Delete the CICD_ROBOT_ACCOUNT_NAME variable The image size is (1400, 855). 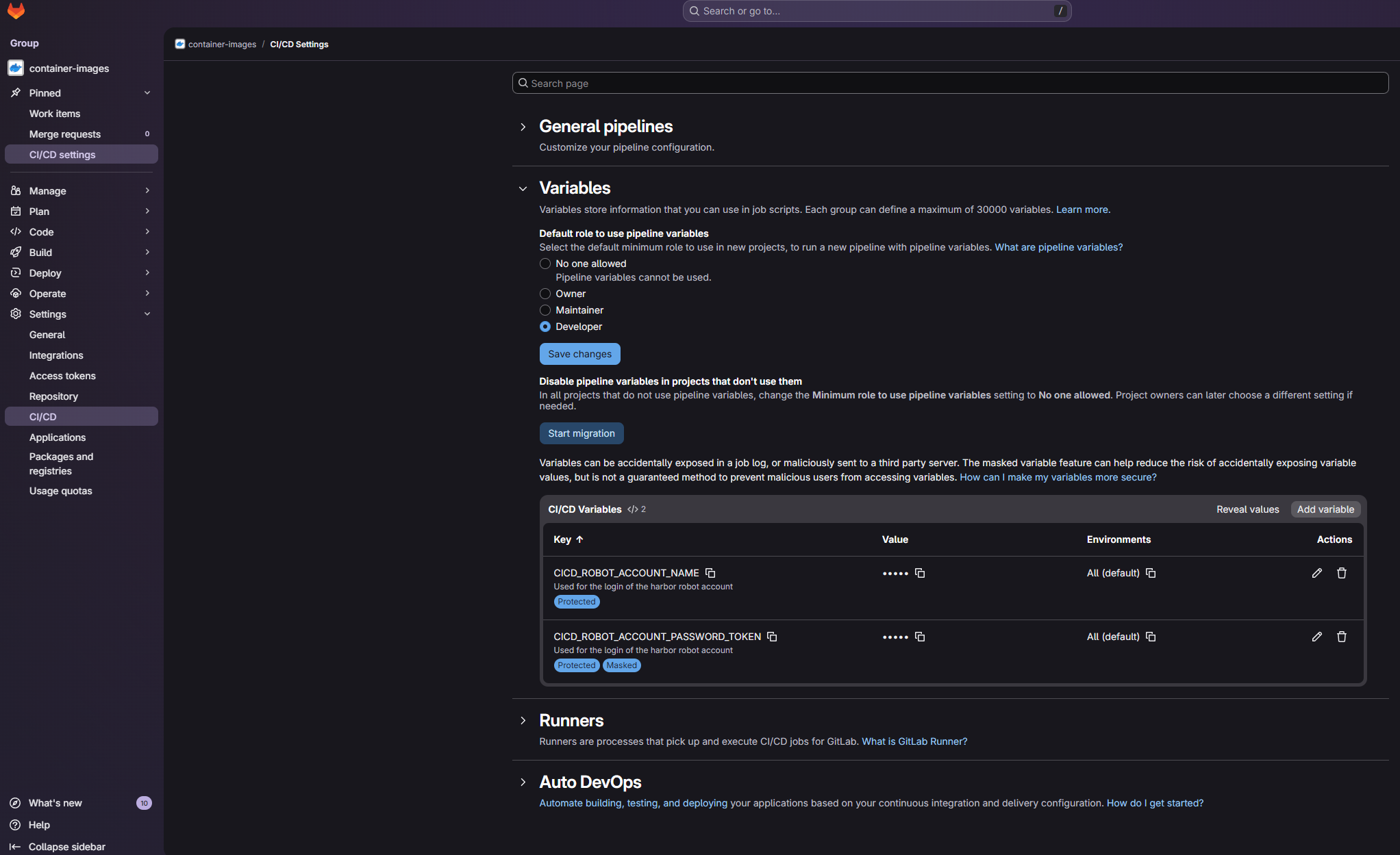click(1341, 573)
